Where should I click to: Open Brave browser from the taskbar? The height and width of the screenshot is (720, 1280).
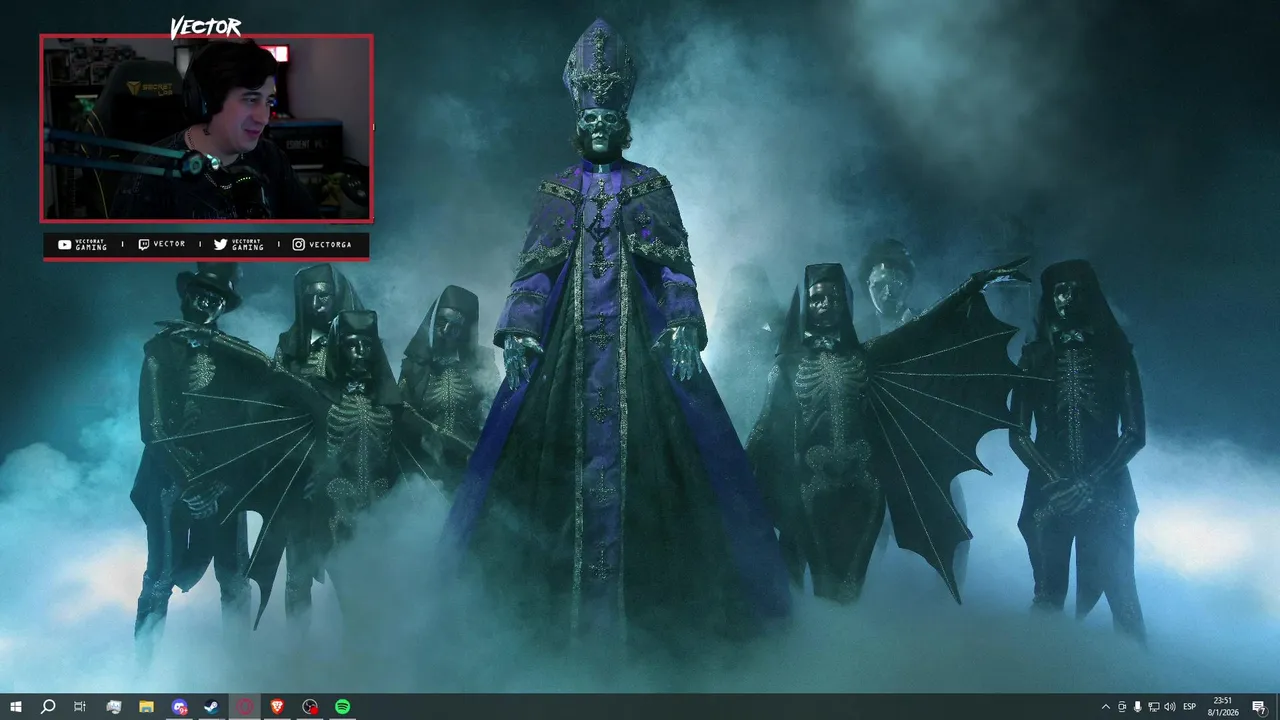277,707
